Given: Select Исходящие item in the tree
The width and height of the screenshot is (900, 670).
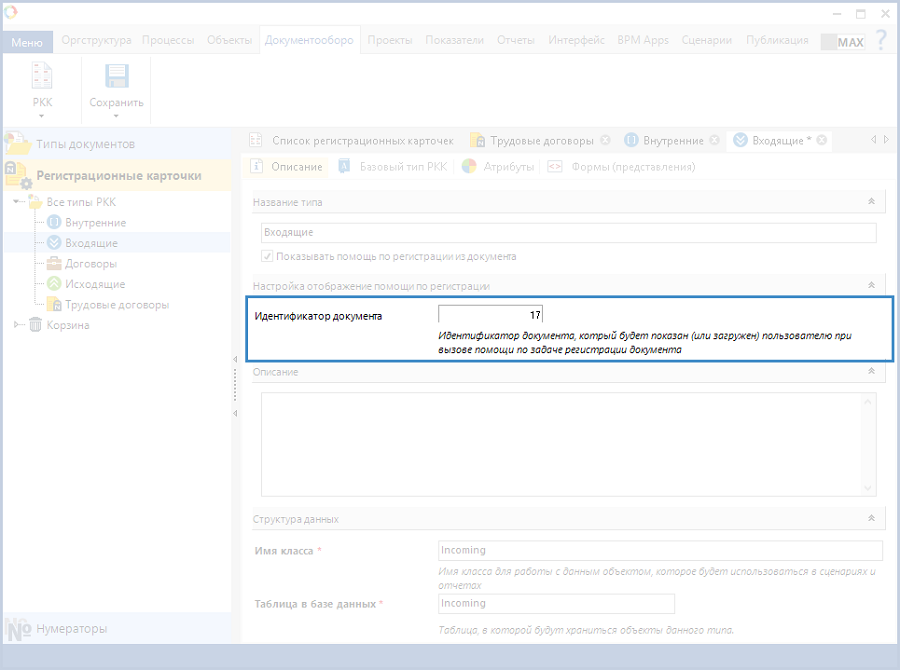Looking at the screenshot, I should 94,284.
